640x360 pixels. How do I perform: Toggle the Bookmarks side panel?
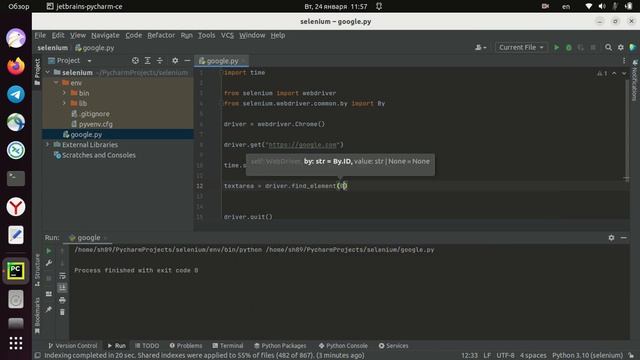tap(37, 315)
